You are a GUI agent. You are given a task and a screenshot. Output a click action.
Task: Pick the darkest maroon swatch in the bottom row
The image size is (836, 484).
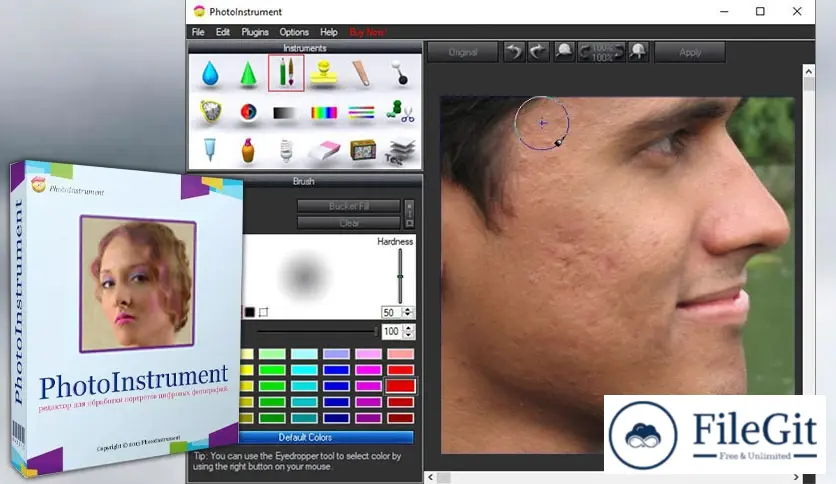click(400, 418)
